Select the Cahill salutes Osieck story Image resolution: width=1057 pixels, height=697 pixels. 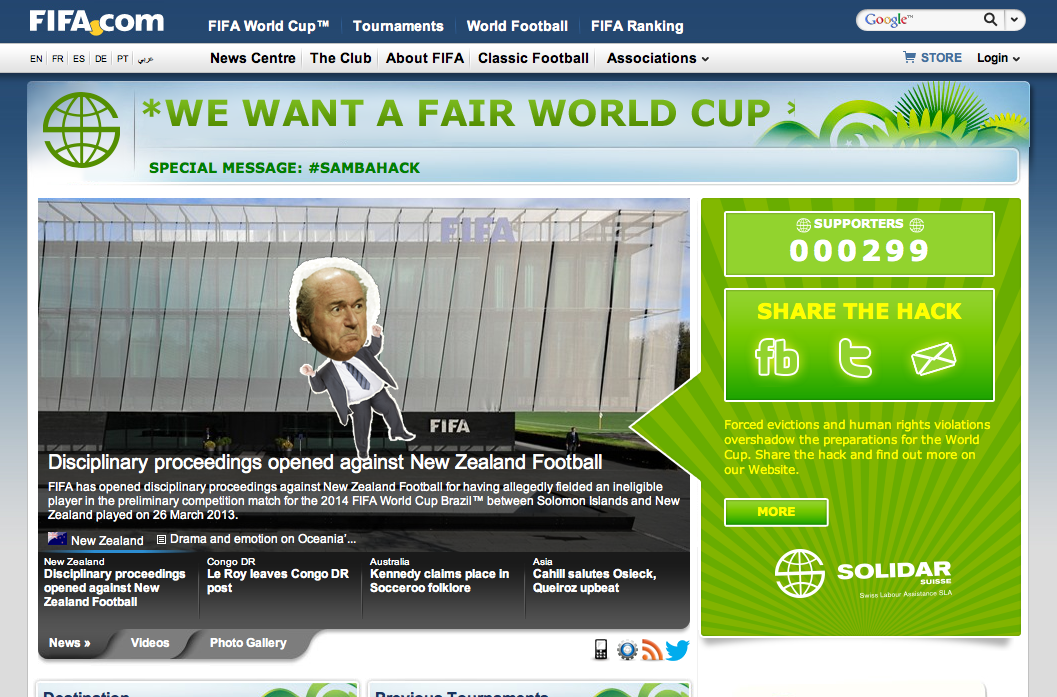(595, 575)
